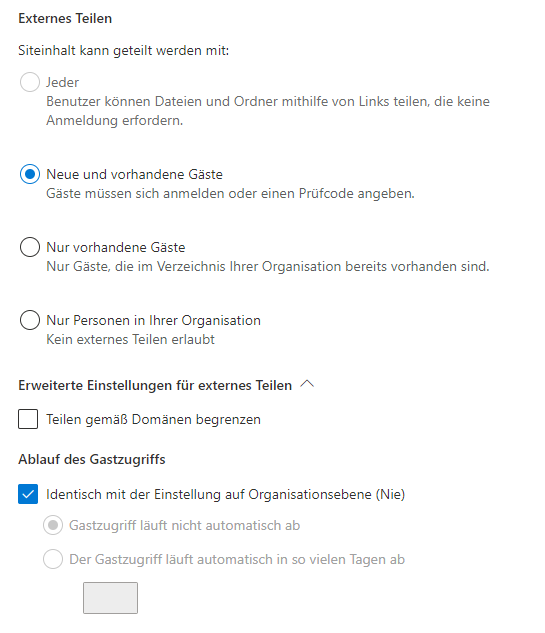The width and height of the screenshot is (545, 633).
Task: Click the "Jeder" label text
Action: [63, 82]
